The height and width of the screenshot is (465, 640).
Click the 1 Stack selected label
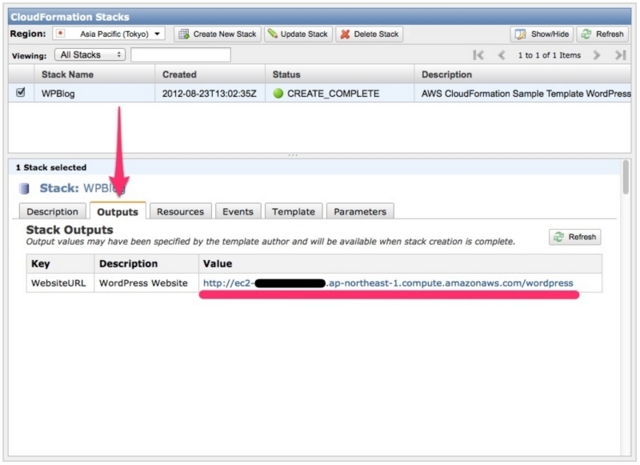click(x=51, y=167)
